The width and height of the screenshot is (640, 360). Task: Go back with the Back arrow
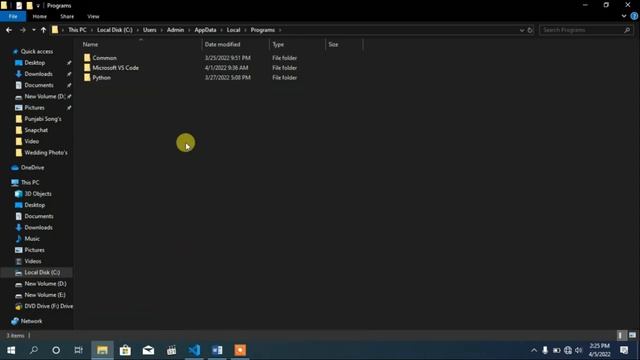point(9,30)
